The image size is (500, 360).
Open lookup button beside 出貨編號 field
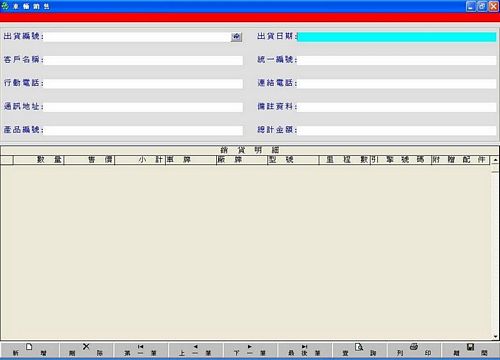[236, 37]
